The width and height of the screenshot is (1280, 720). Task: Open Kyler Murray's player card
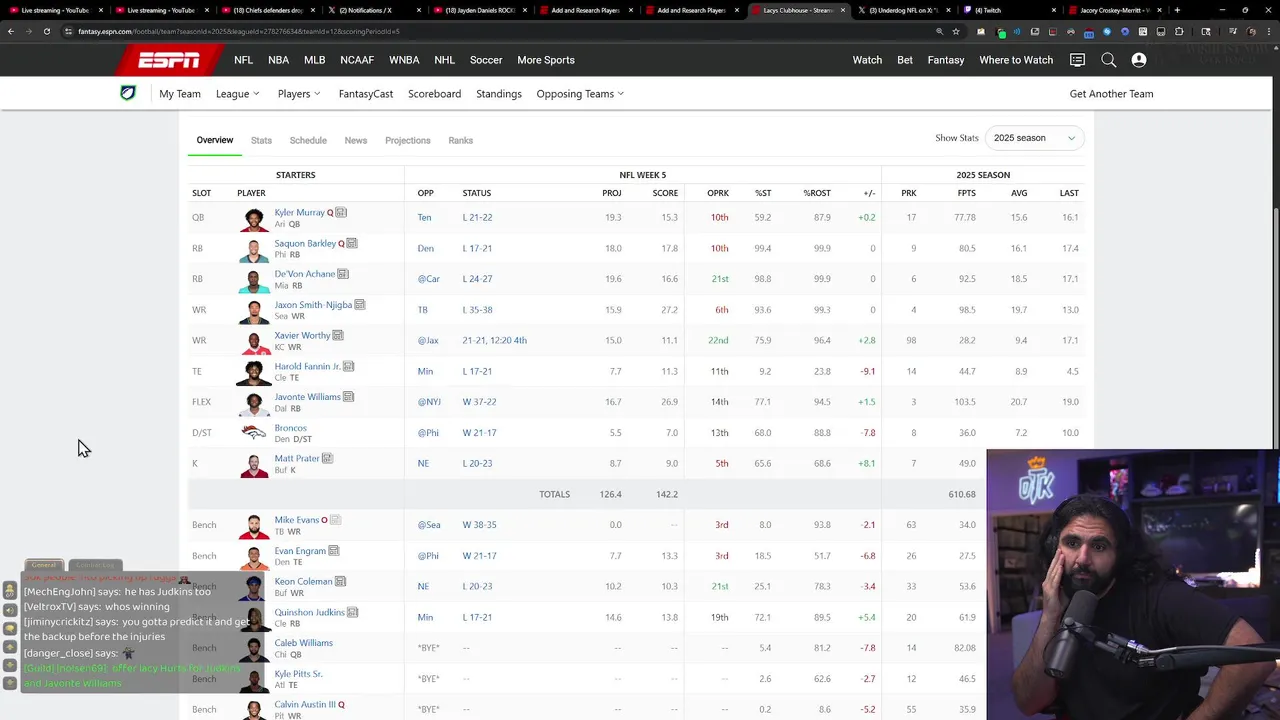click(x=300, y=212)
